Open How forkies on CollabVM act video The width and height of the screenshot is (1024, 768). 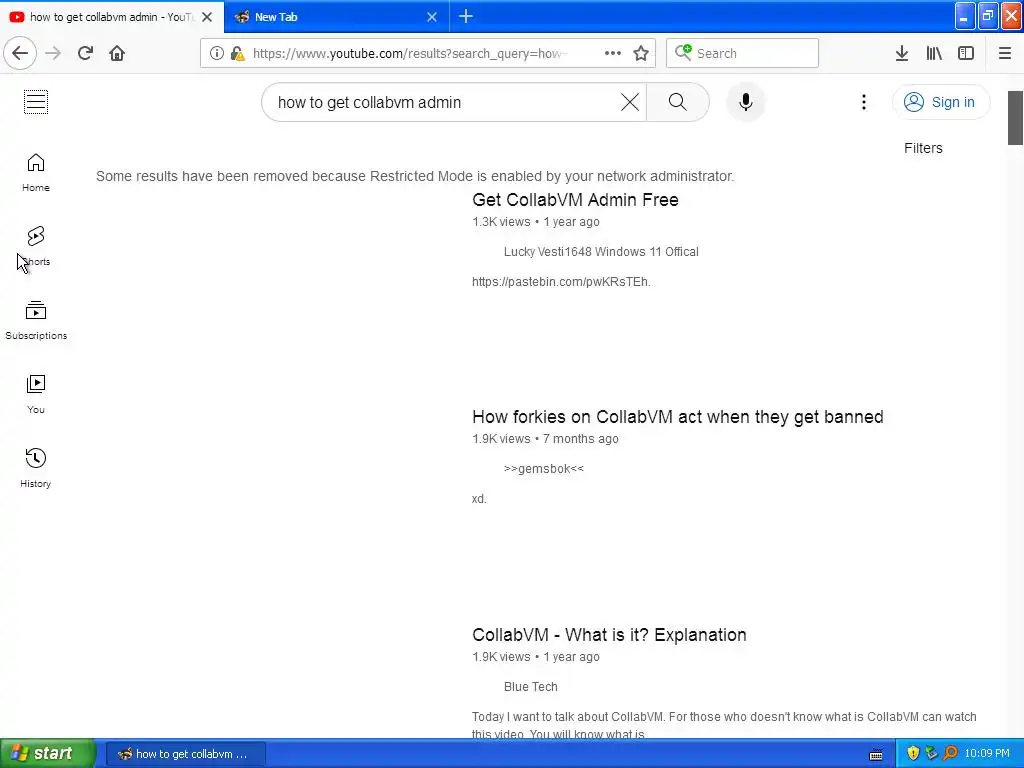click(x=678, y=417)
